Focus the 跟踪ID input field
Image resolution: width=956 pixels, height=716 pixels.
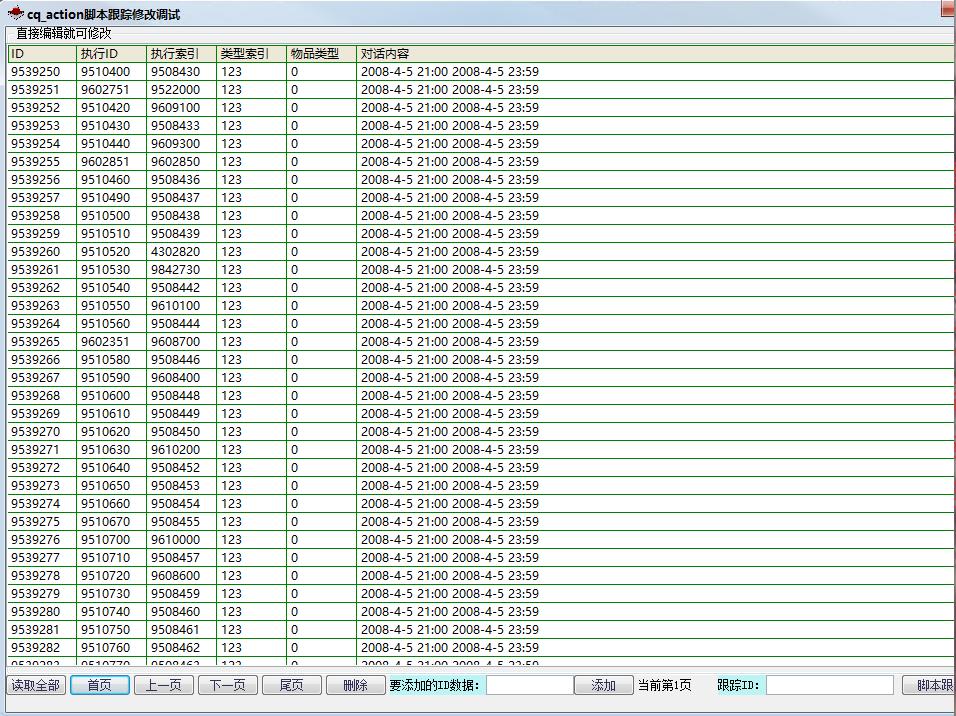(829, 685)
